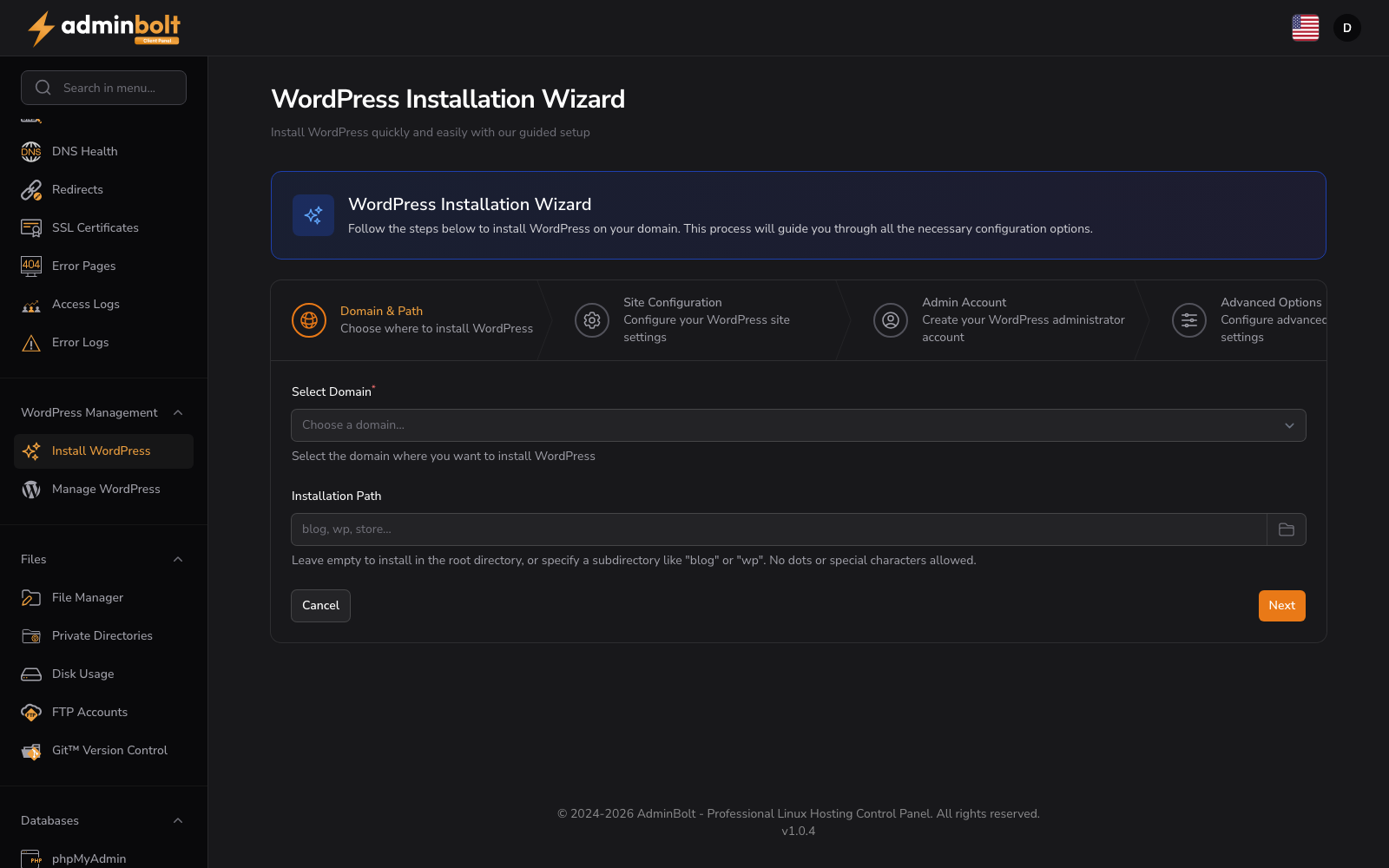Click the 'Select Domain' label

332,391
